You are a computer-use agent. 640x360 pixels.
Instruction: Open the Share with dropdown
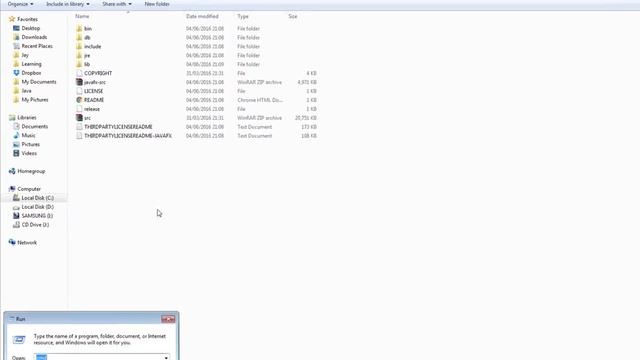pos(117,4)
